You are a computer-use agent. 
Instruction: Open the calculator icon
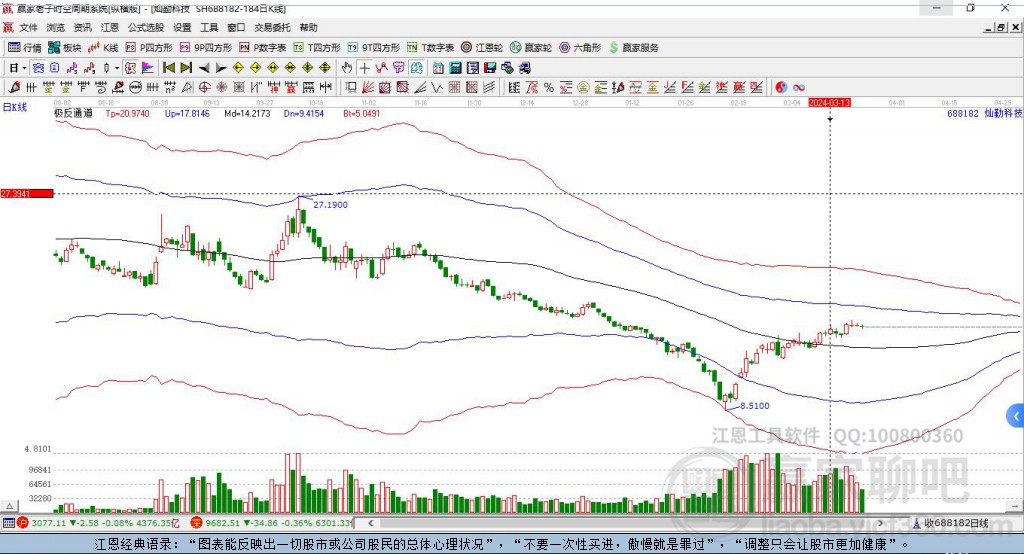click(455, 68)
